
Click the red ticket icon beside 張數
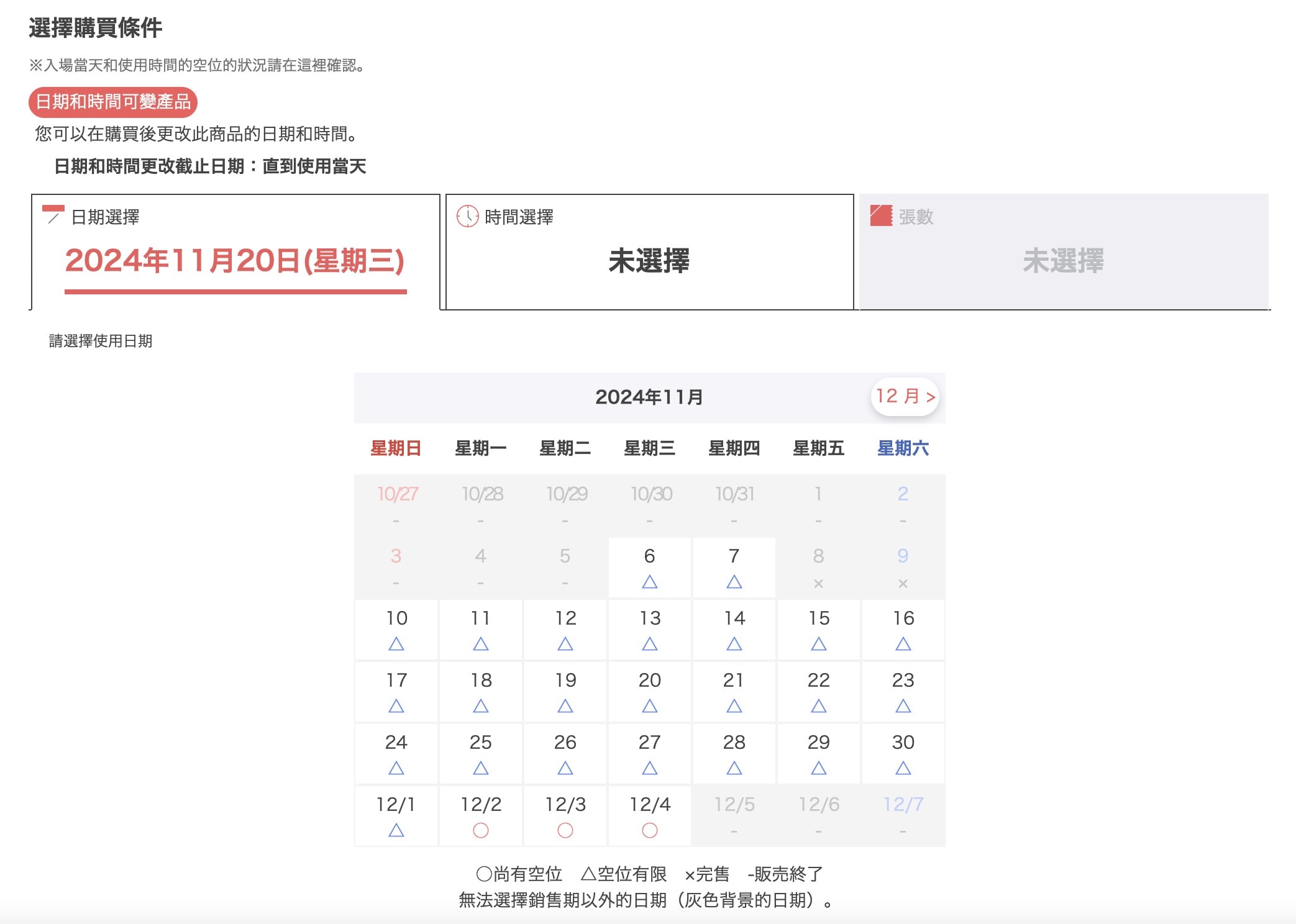pos(881,215)
